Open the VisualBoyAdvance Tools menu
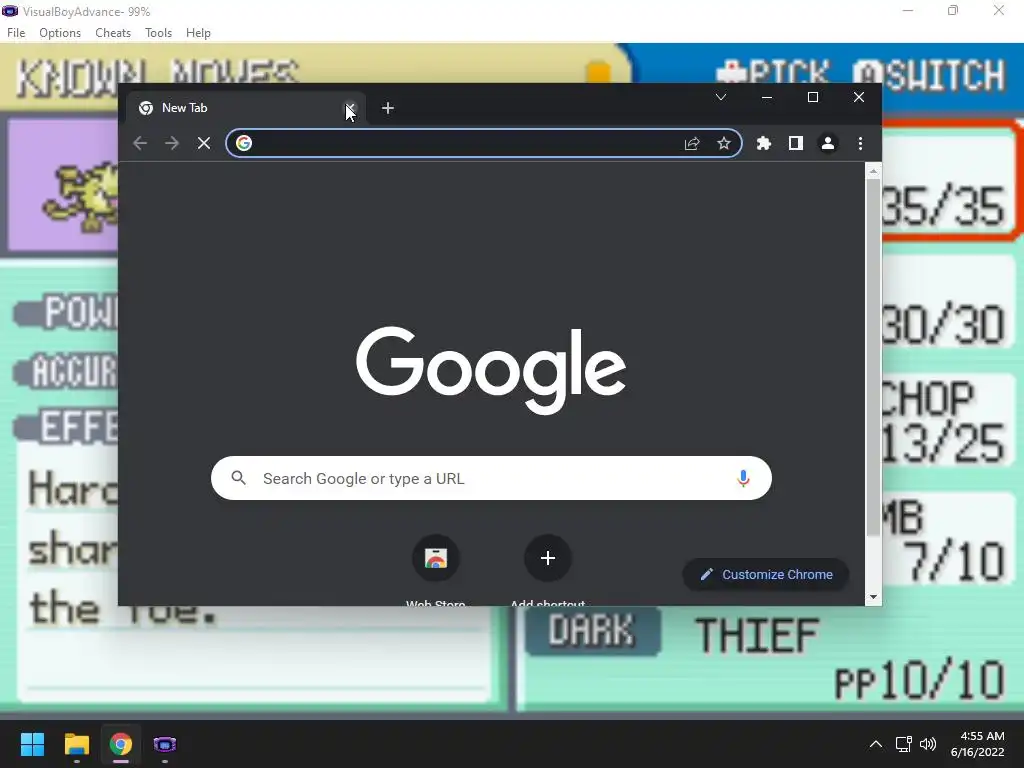Viewport: 1024px width, 768px height. pyautogui.click(x=158, y=33)
